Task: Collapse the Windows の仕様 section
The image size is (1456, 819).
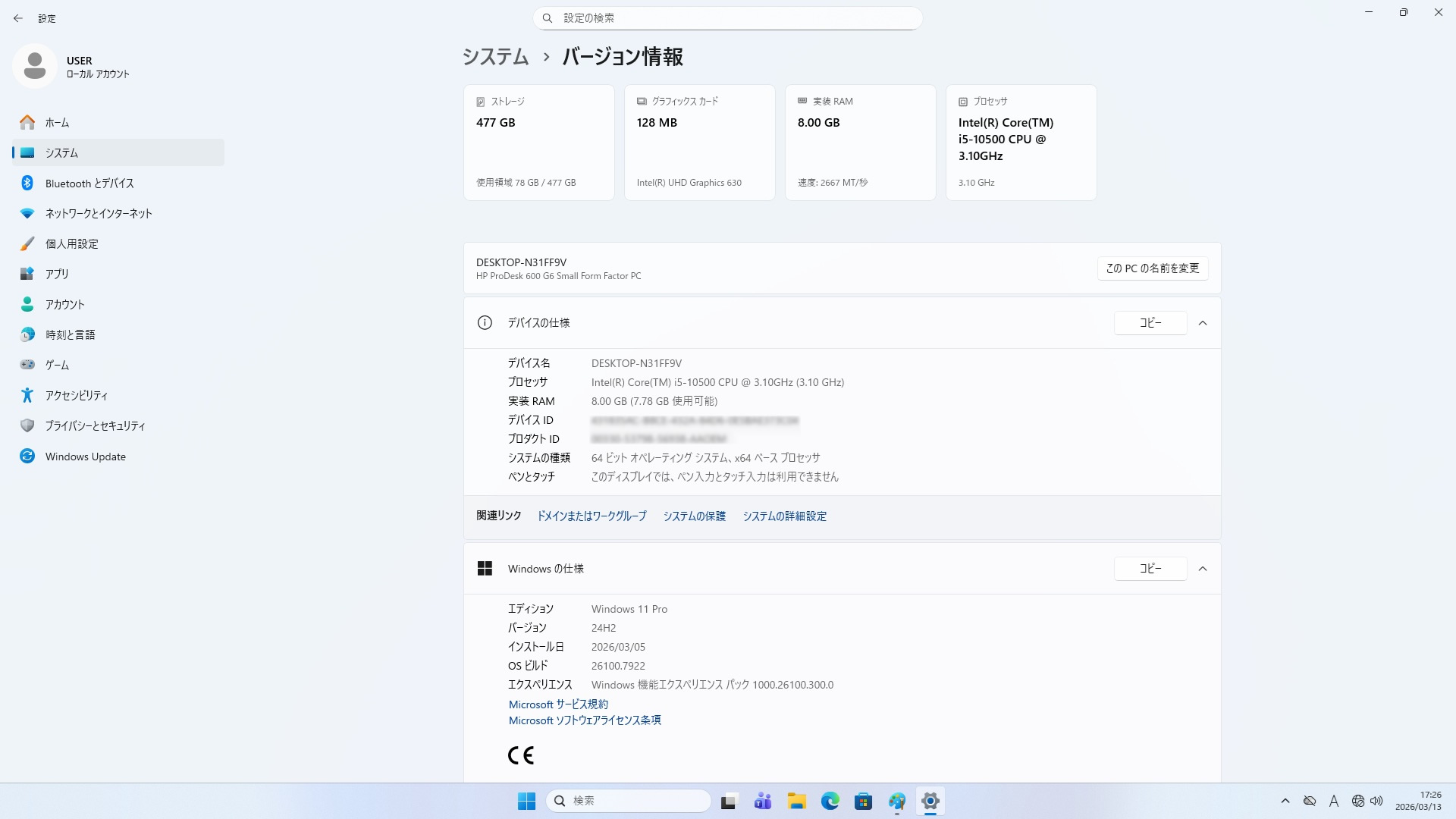Action: click(1203, 569)
